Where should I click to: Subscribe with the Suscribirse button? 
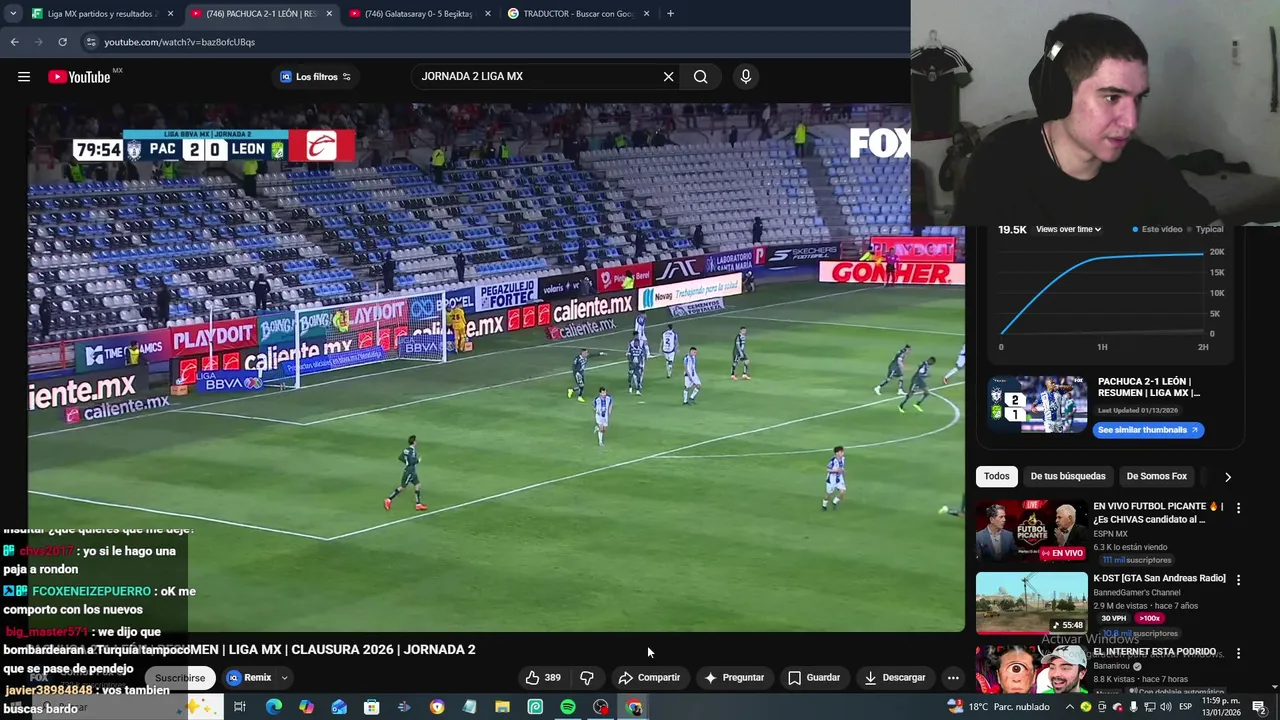point(180,678)
